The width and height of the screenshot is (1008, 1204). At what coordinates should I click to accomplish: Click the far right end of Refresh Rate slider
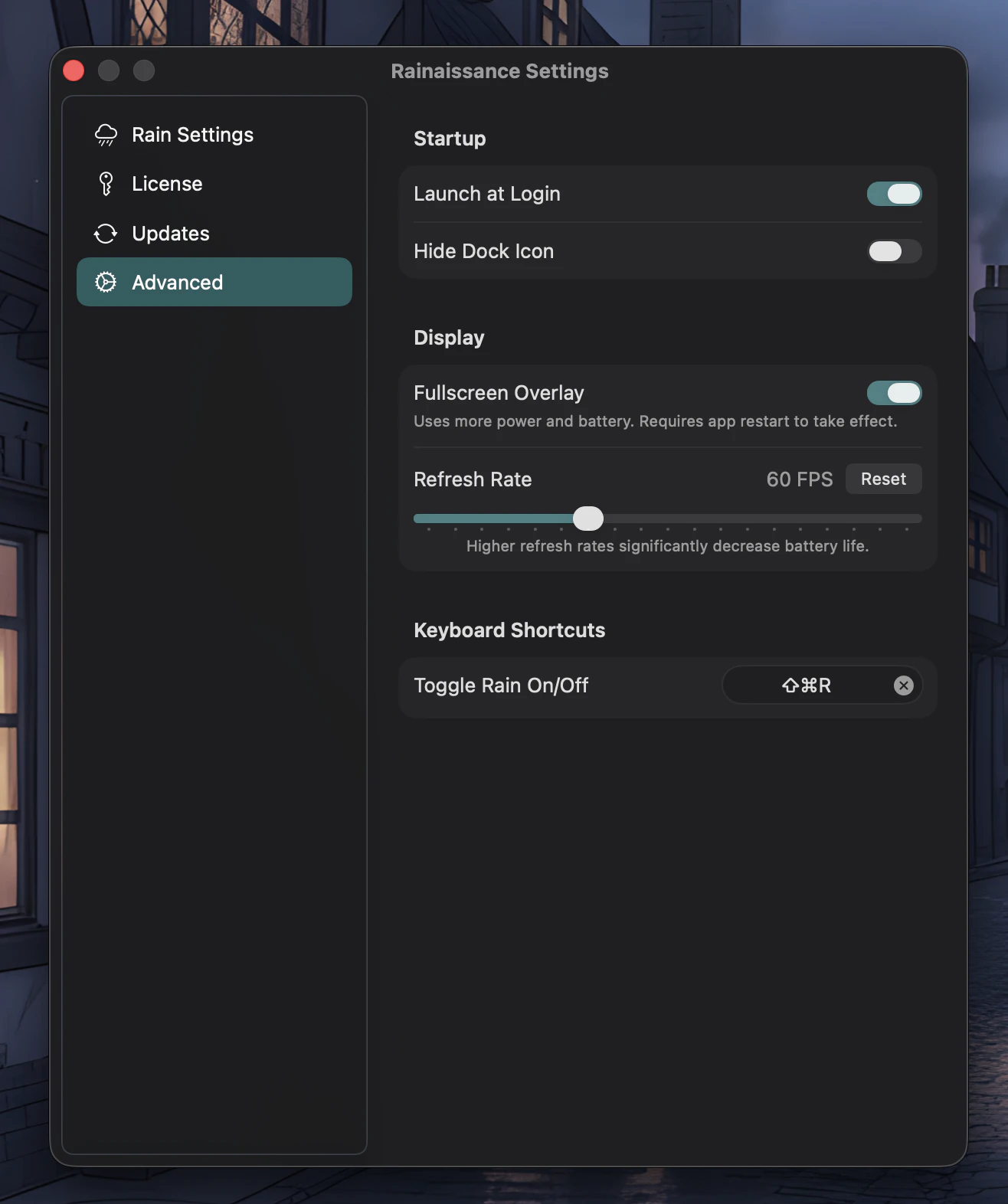[918, 519]
